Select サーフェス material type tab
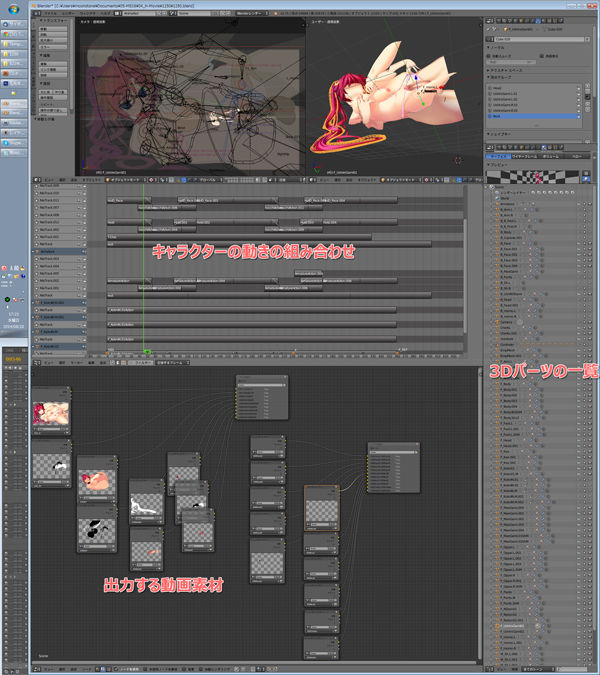600x675 pixels. click(498, 156)
